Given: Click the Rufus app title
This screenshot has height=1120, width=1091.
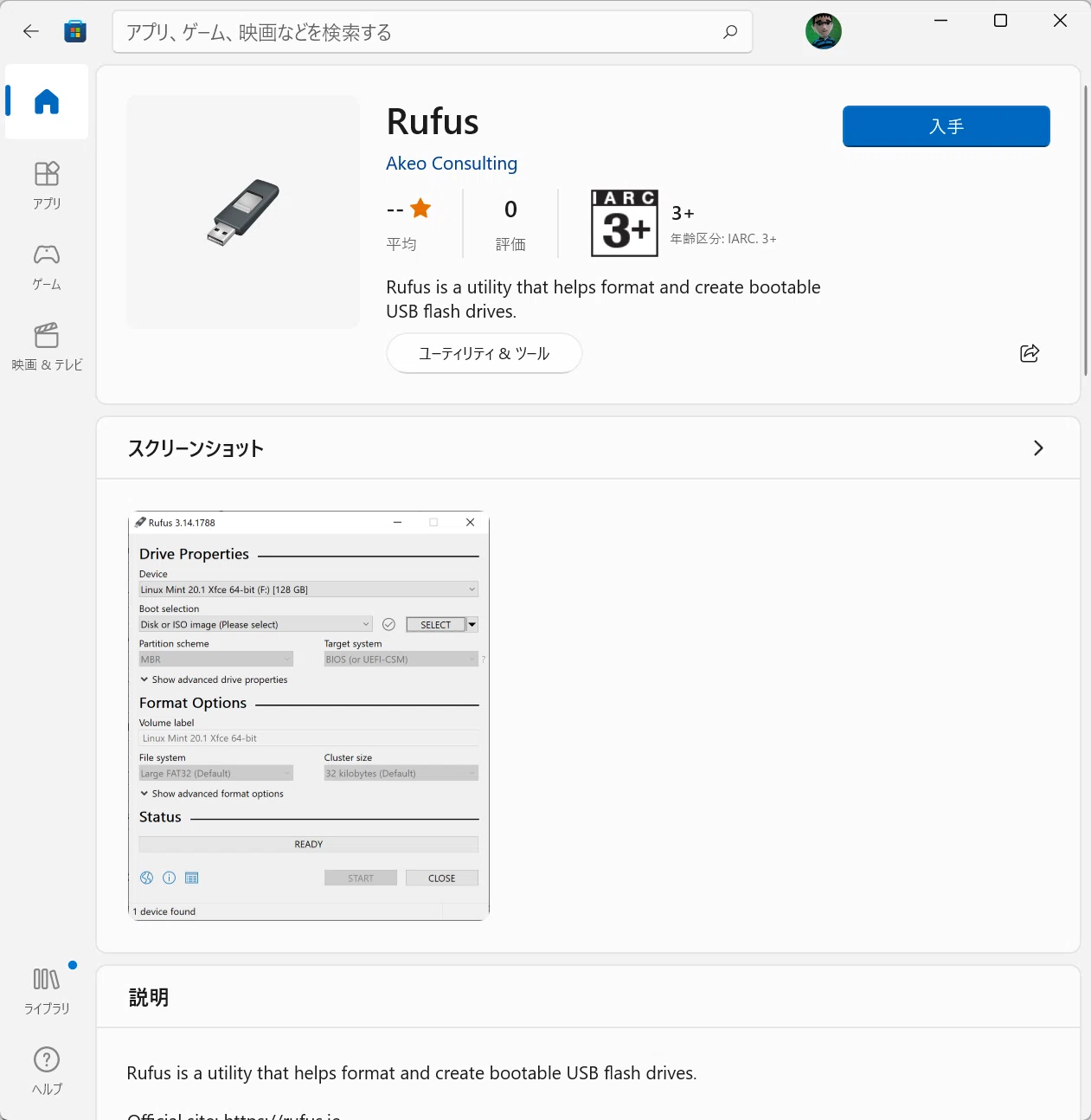Looking at the screenshot, I should [433, 121].
